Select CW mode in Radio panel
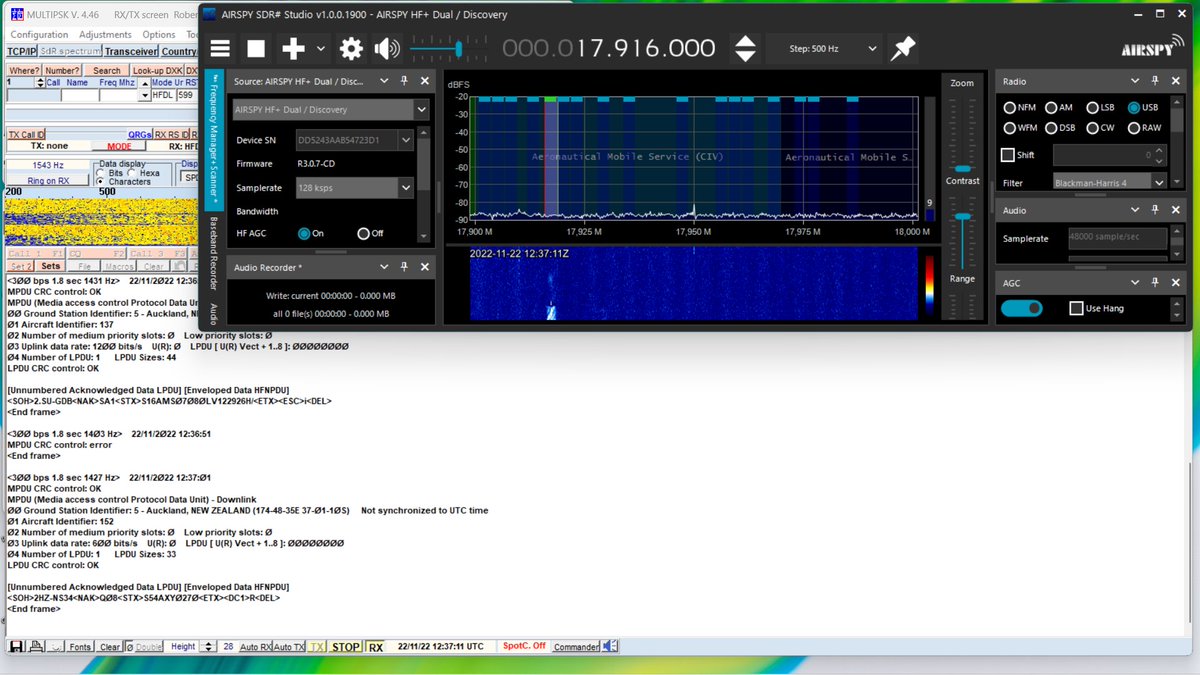The width and height of the screenshot is (1200, 675). [1092, 128]
